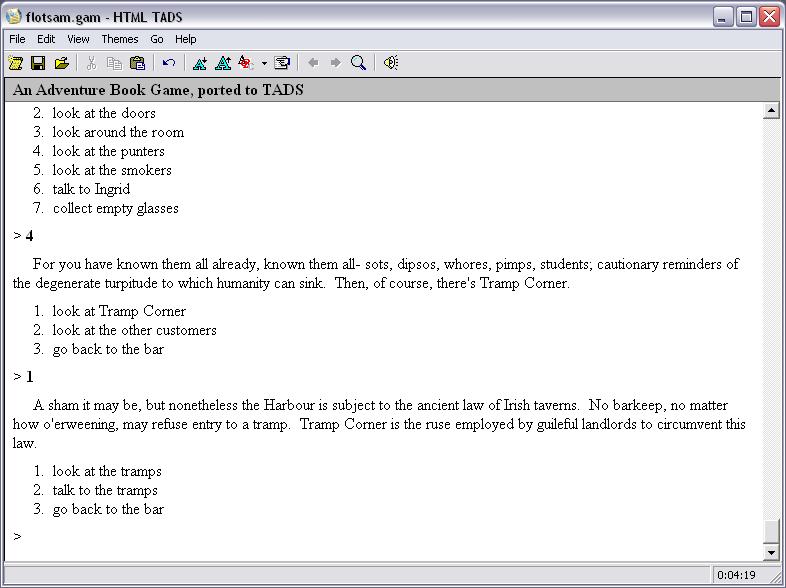Click the Copy toolbar icon

[x=114, y=63]
